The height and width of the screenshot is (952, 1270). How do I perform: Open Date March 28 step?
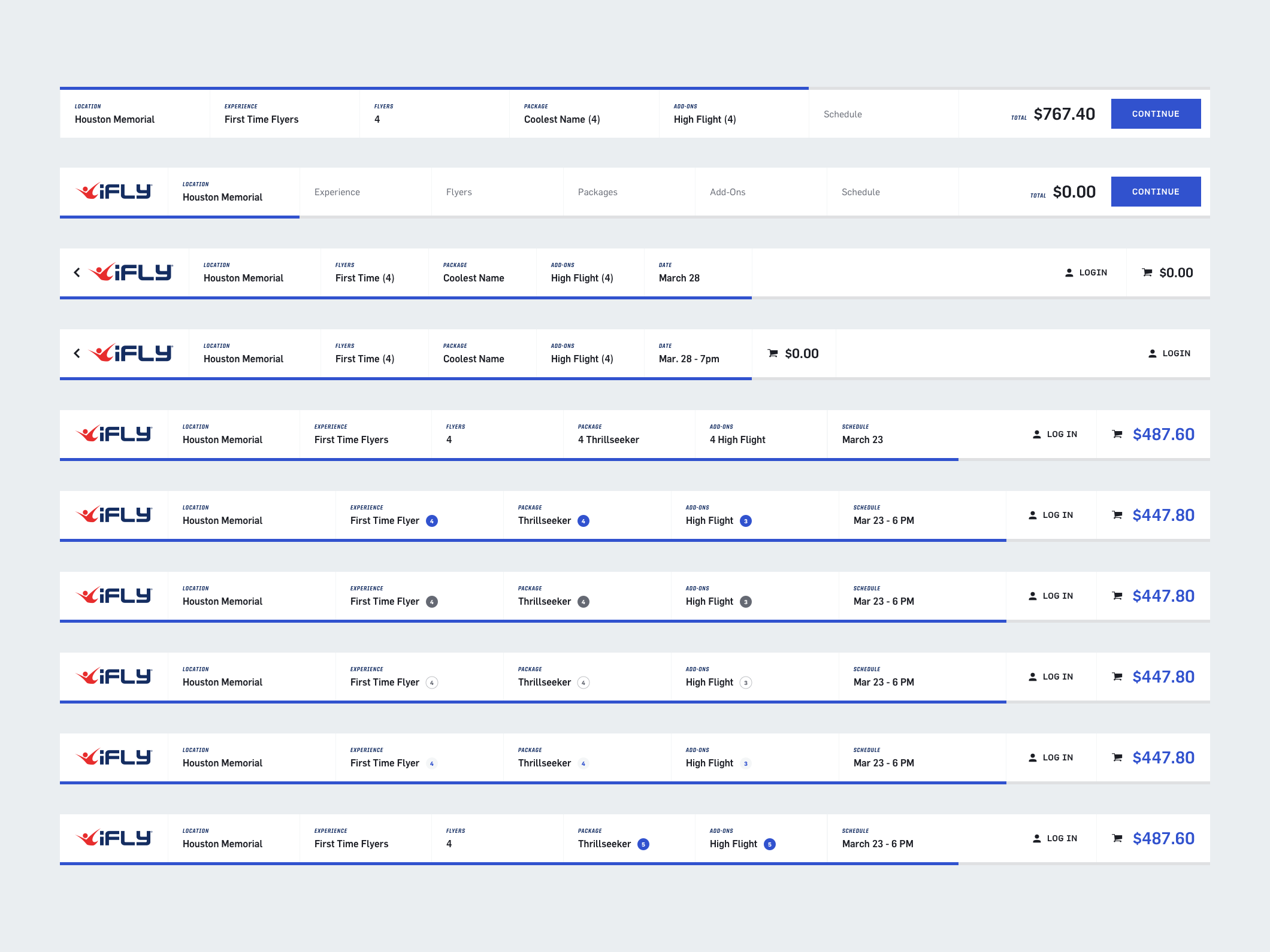pos(698,272)
